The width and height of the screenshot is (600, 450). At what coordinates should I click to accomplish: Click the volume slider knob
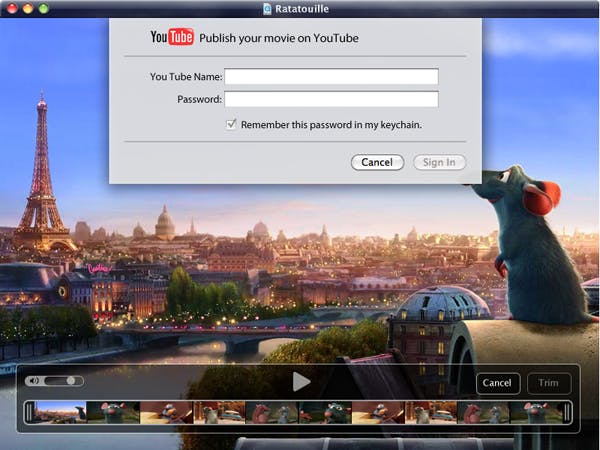pyautogui.click(x=71, y=381)
